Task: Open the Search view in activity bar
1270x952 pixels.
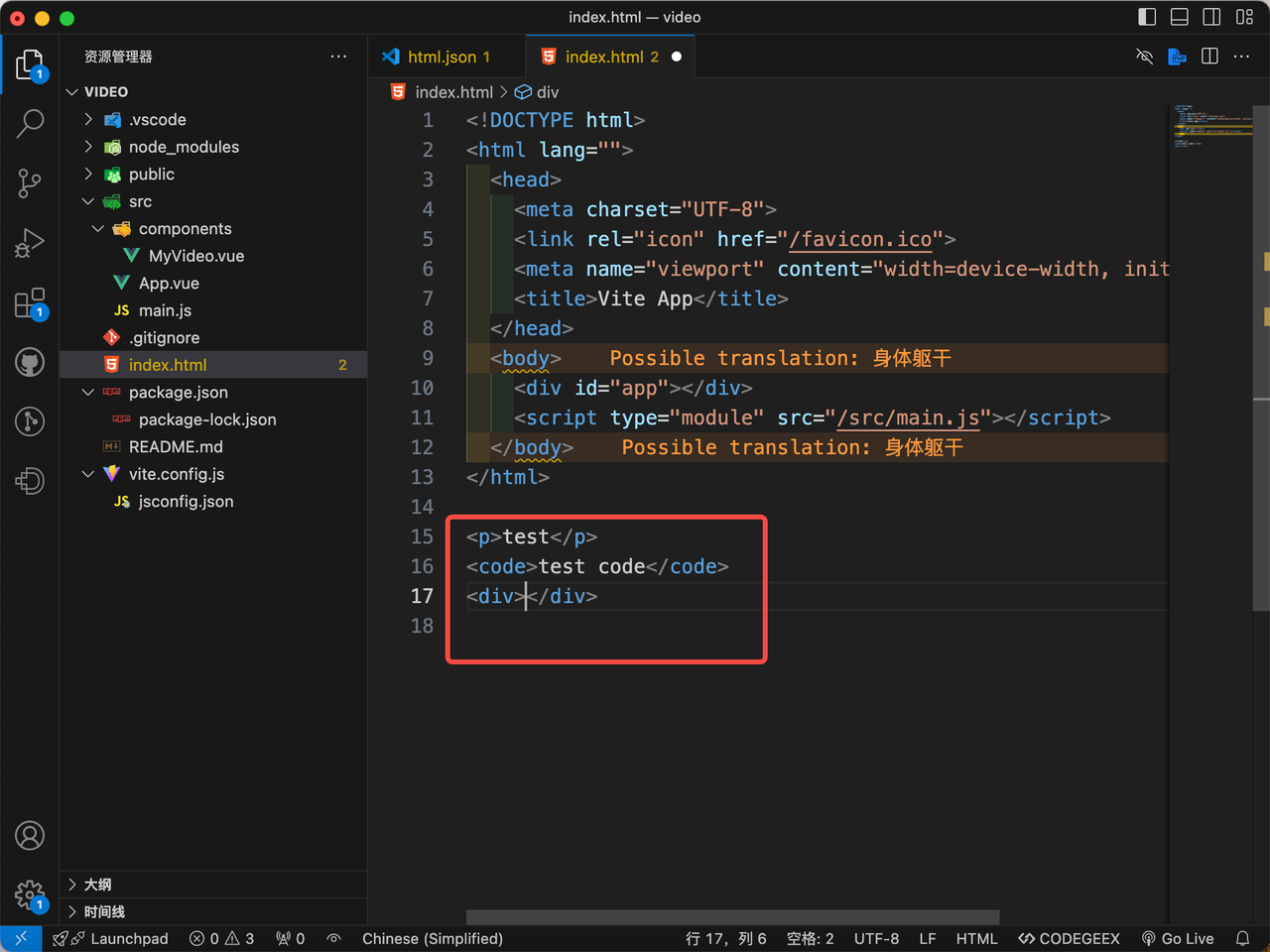Action: 30,123
